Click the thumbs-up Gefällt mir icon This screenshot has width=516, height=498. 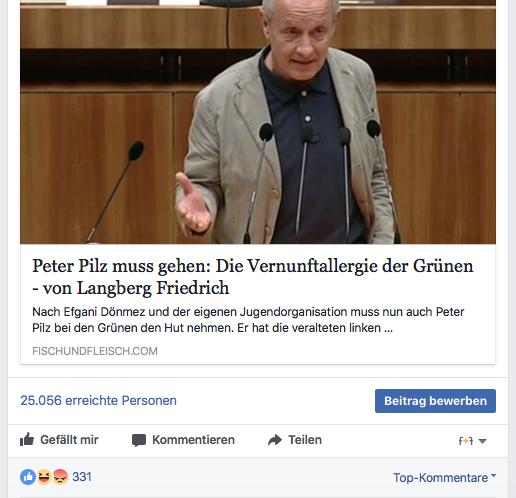pyautogui.click(x=27, y=440)
